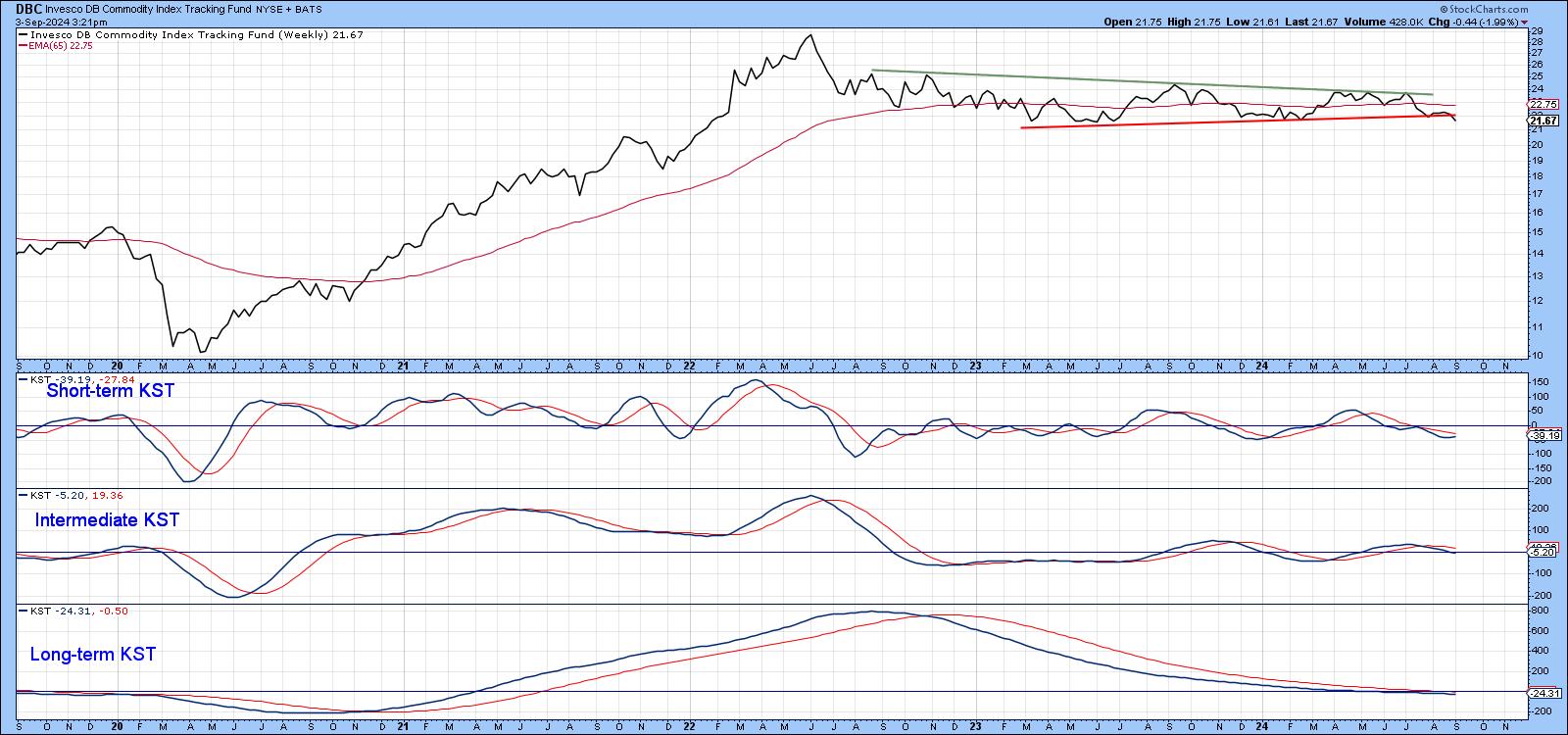The height and width of the screenshot is (735, 1568).
Task: Click the -24.31 tag on the long-term KST axis
Action: 1543,693
